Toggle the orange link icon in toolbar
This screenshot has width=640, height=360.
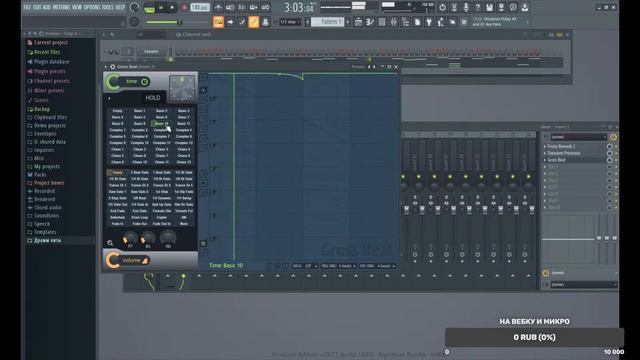253,22
